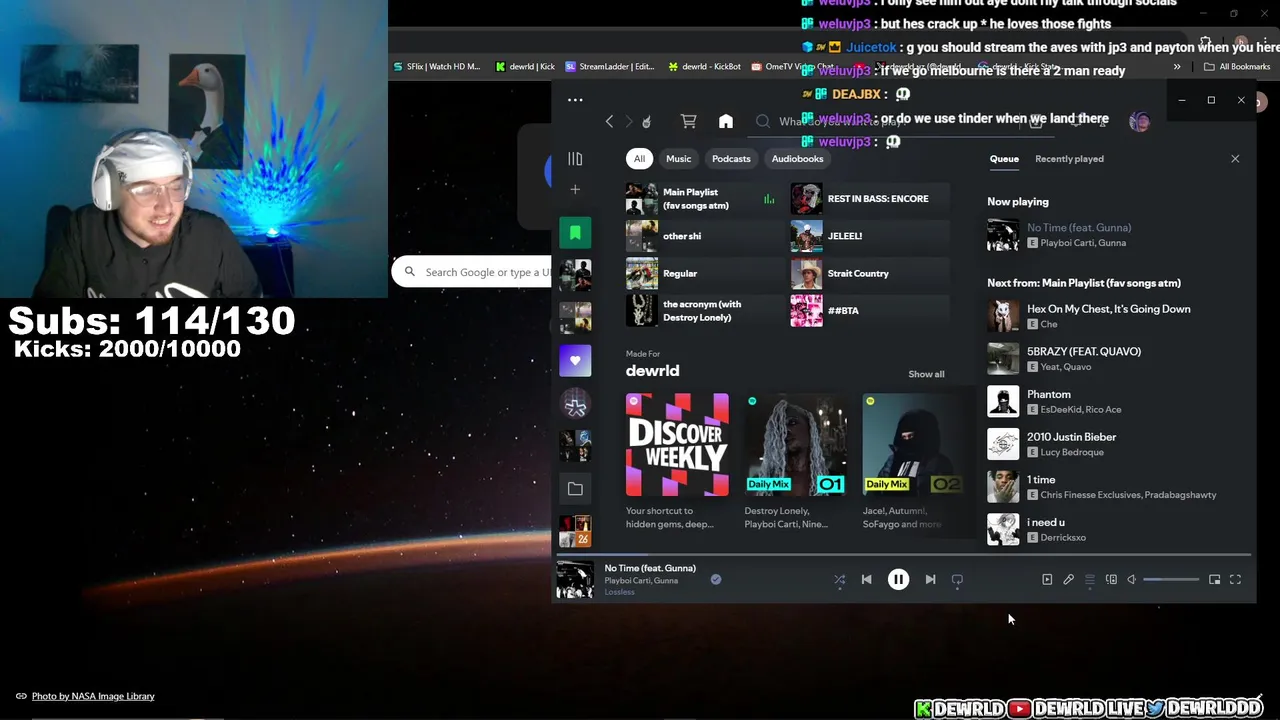Go forward in Spotify navigation
Viewport: 1280px width, 720px height.
(629, 121)
